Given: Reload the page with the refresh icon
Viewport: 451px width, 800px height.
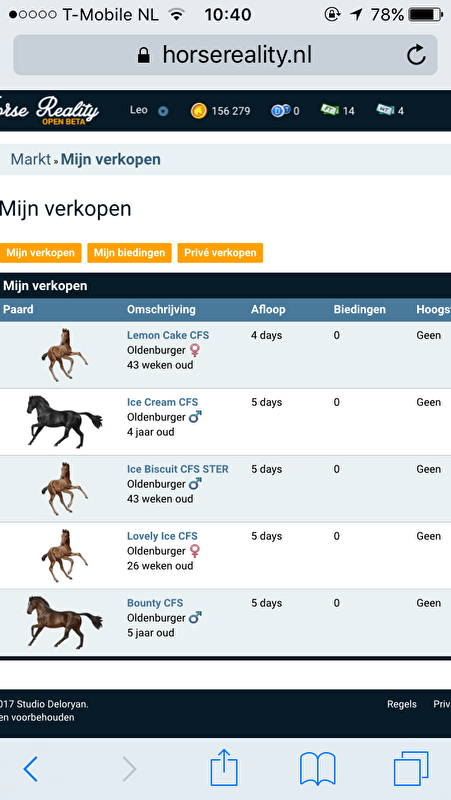Looking at the screenshot, I should 416,55.
